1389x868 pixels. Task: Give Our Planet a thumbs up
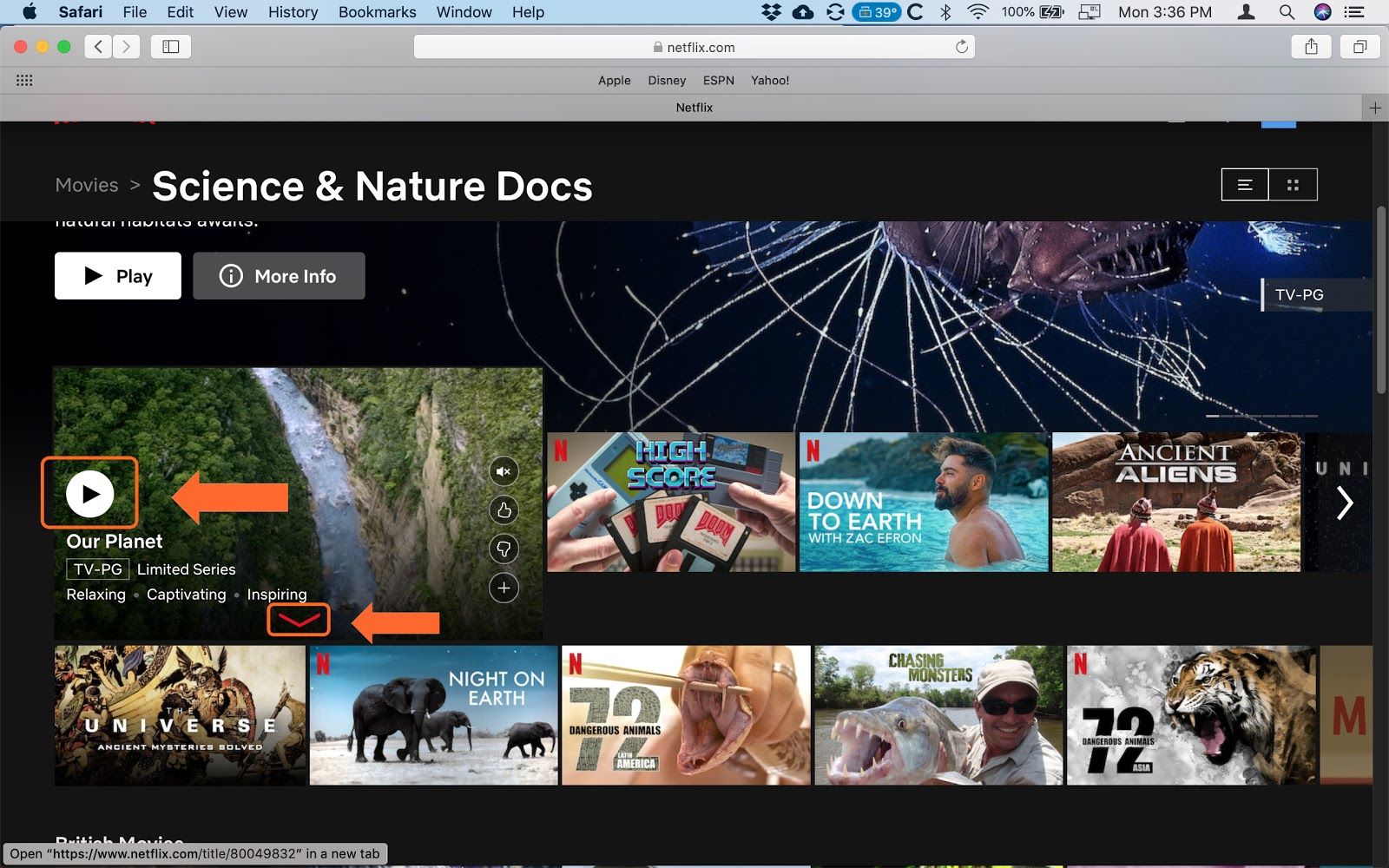[x=504, y=510]
